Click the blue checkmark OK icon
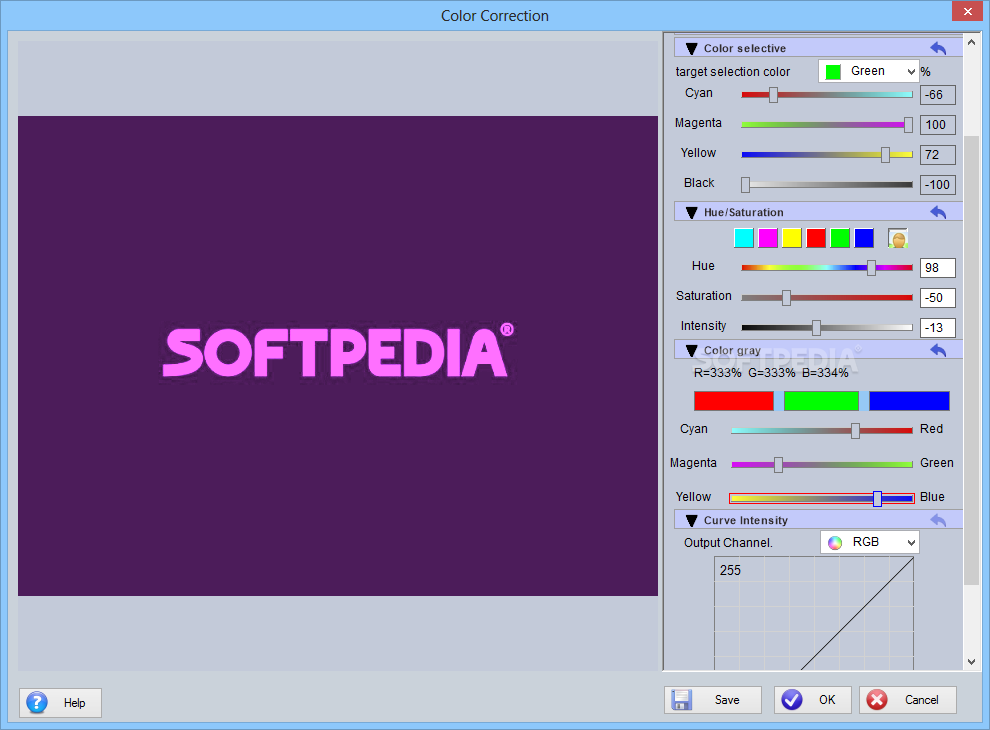The height and width of the screenshot is (730, 990). pos(792,700)
